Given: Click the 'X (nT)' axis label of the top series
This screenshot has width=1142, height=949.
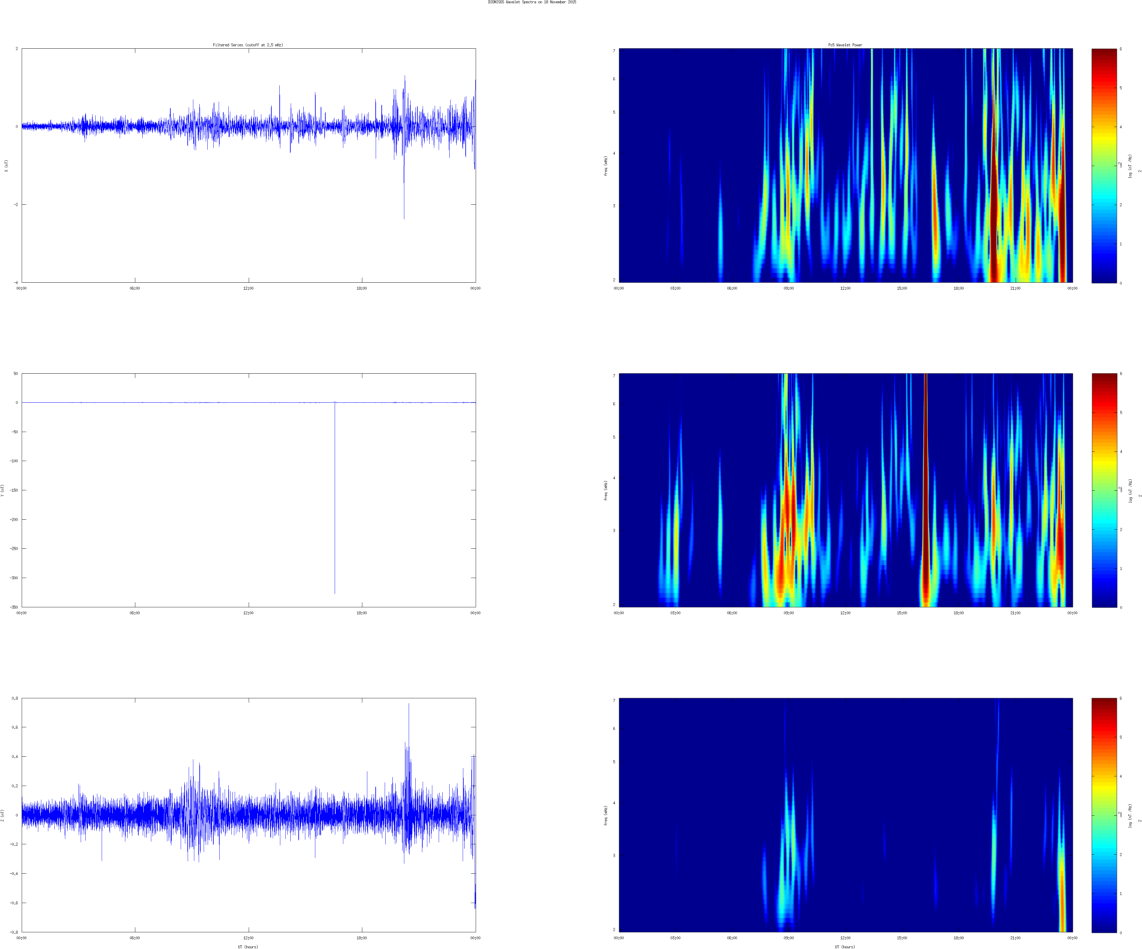Looking at the screenshot, I should point(7,165).
